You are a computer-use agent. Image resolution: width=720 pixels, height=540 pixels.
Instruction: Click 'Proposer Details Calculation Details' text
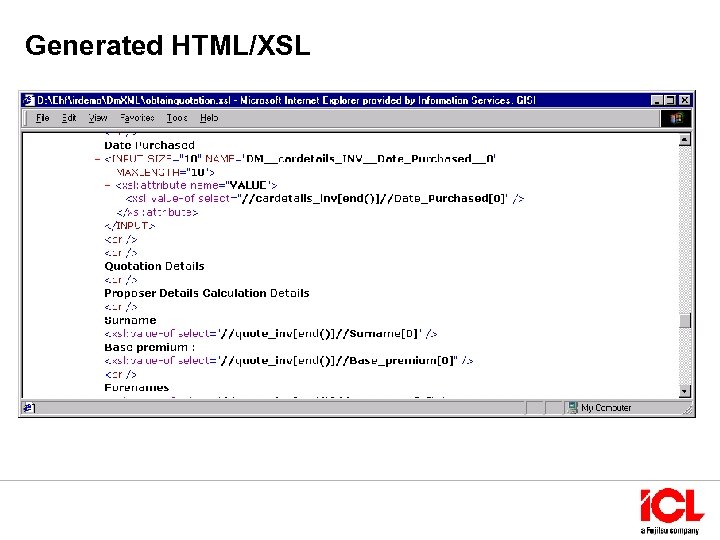point(207,293)
